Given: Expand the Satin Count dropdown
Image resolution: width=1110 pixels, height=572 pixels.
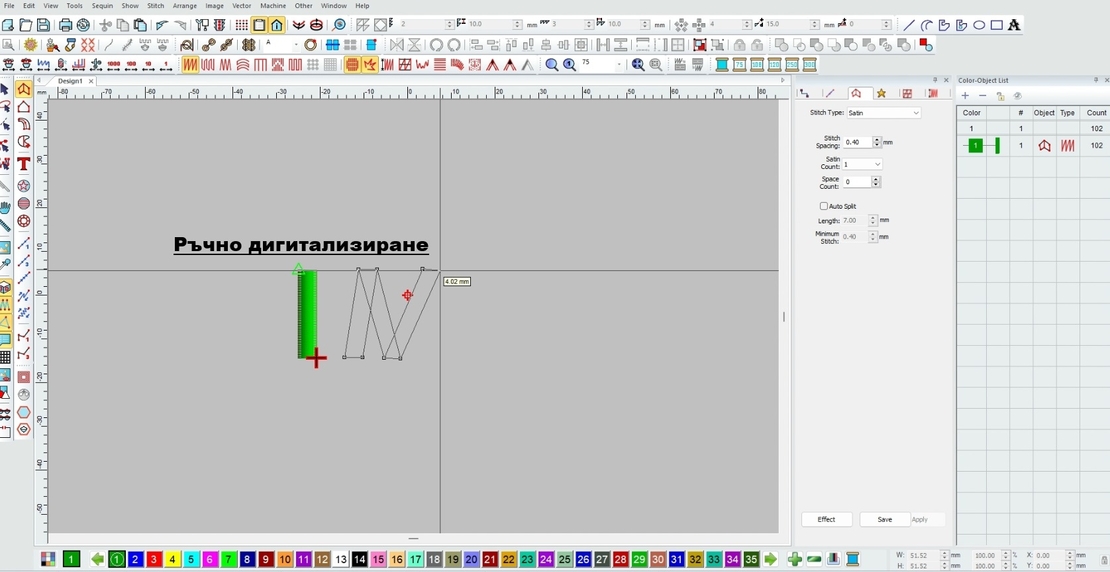Looking at the screenshot, I should [x=877, y=164].
